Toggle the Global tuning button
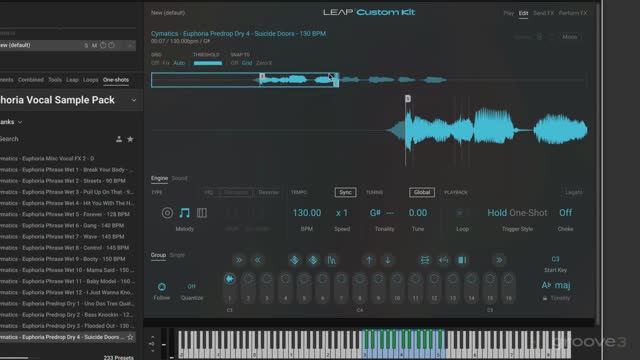Image resolution: width=640 pixels, height=360 pixels. [422, 192]
